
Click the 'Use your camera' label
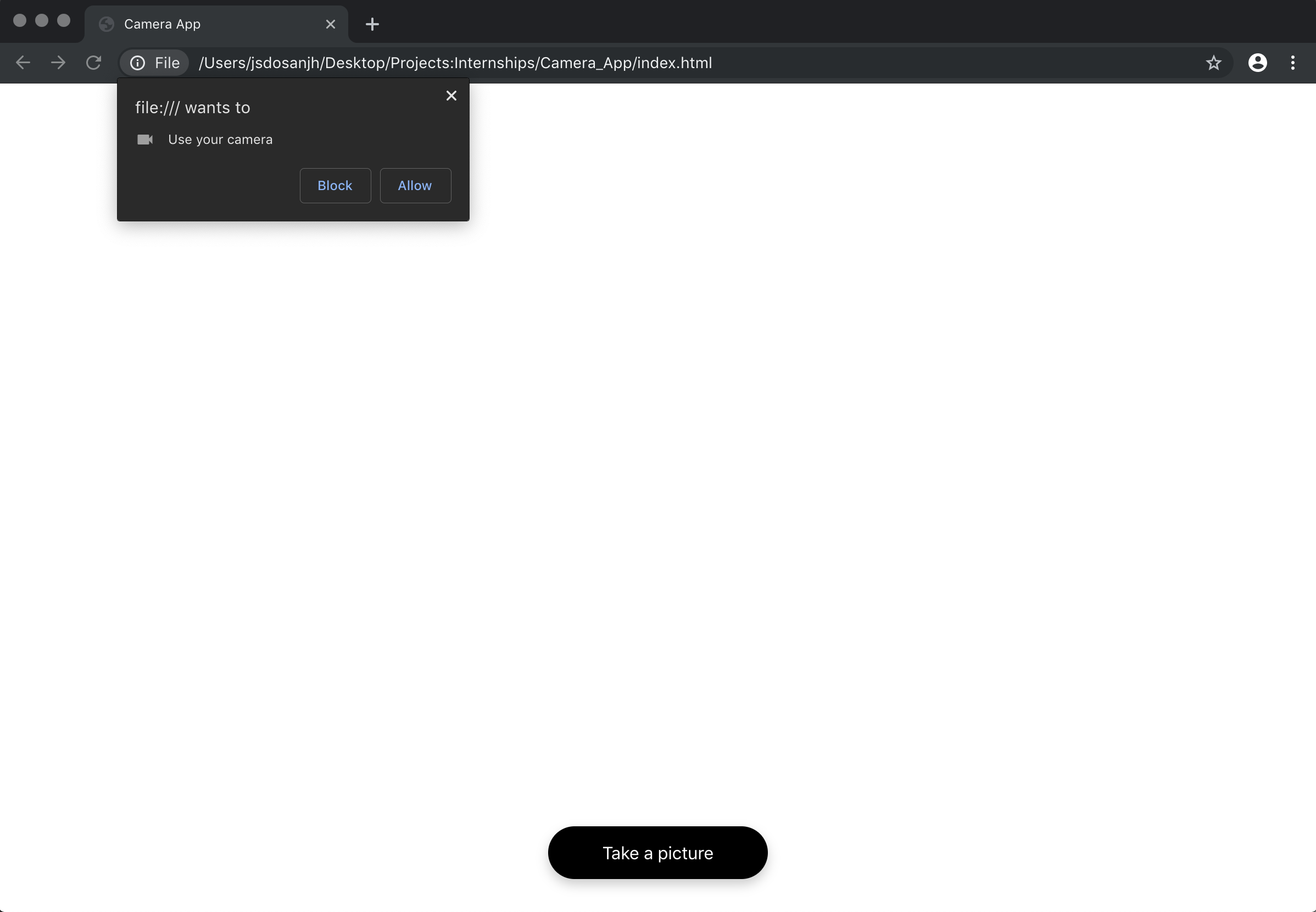click(220, 140)
